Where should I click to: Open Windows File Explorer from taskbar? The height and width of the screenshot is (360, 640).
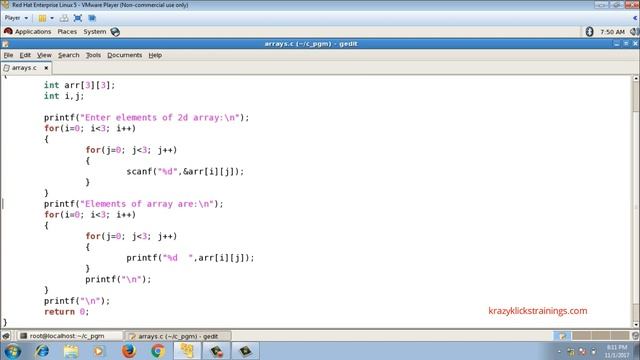(x=71, y=351)
